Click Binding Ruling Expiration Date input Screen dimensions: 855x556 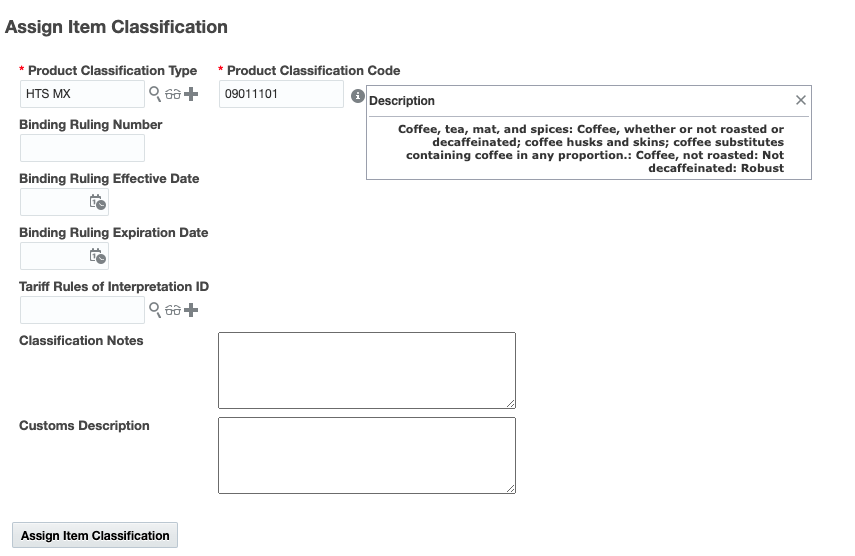[x=54, y=256]
